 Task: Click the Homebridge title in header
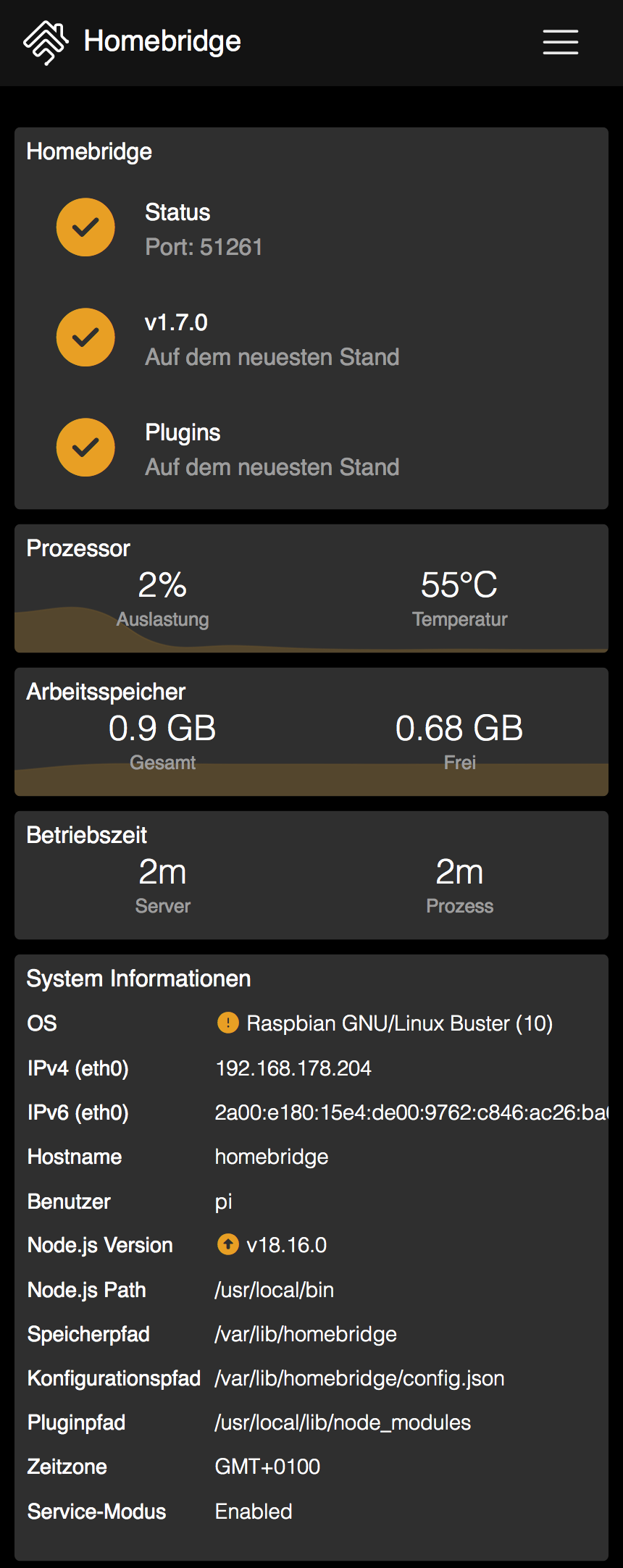pos(162,41)
